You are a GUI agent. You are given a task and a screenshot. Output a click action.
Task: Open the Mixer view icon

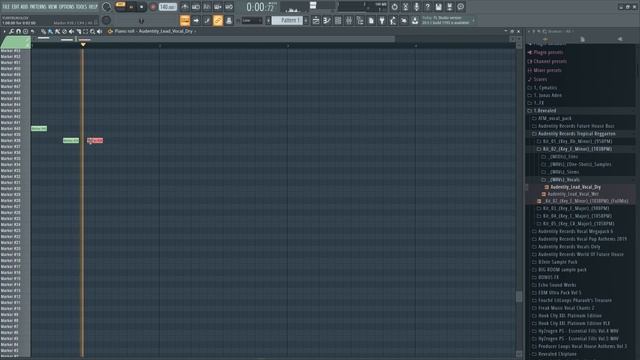point(349,20)
